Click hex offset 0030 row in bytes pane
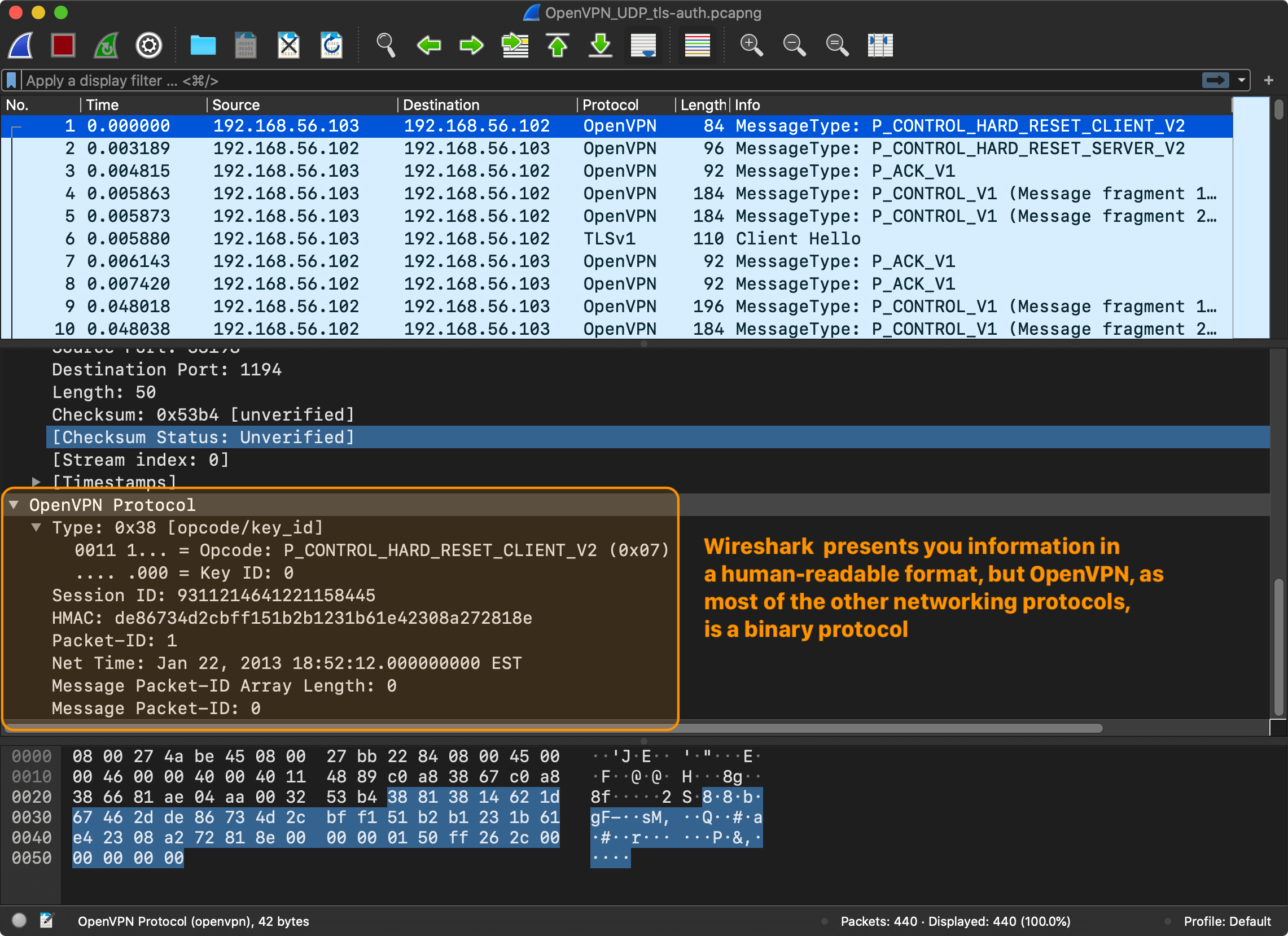 click(x=31, y=817)
